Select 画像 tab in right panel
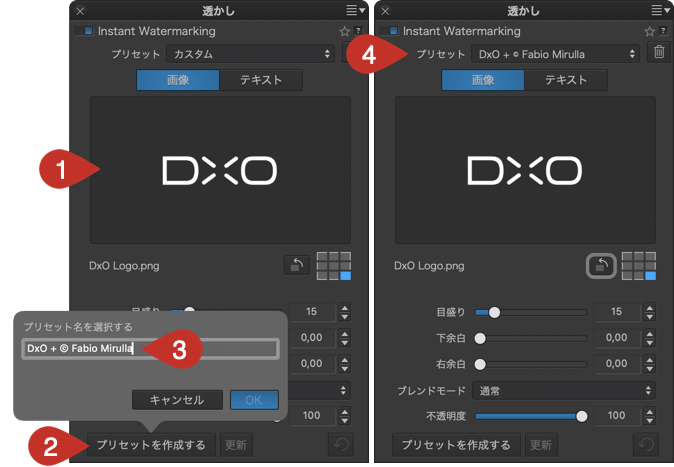This screenshot has height=467, width=674. coord(483,80)
